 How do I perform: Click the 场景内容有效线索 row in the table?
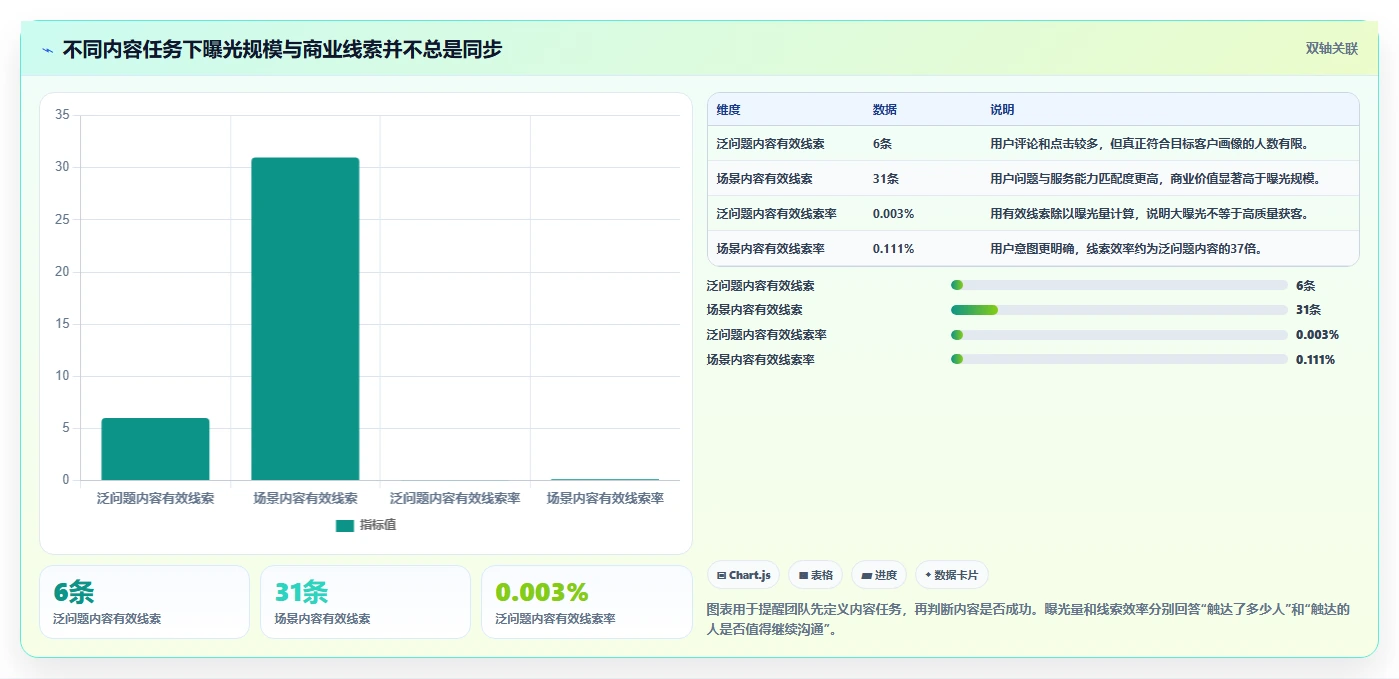pyautogui.click(x=1033, y=179)
